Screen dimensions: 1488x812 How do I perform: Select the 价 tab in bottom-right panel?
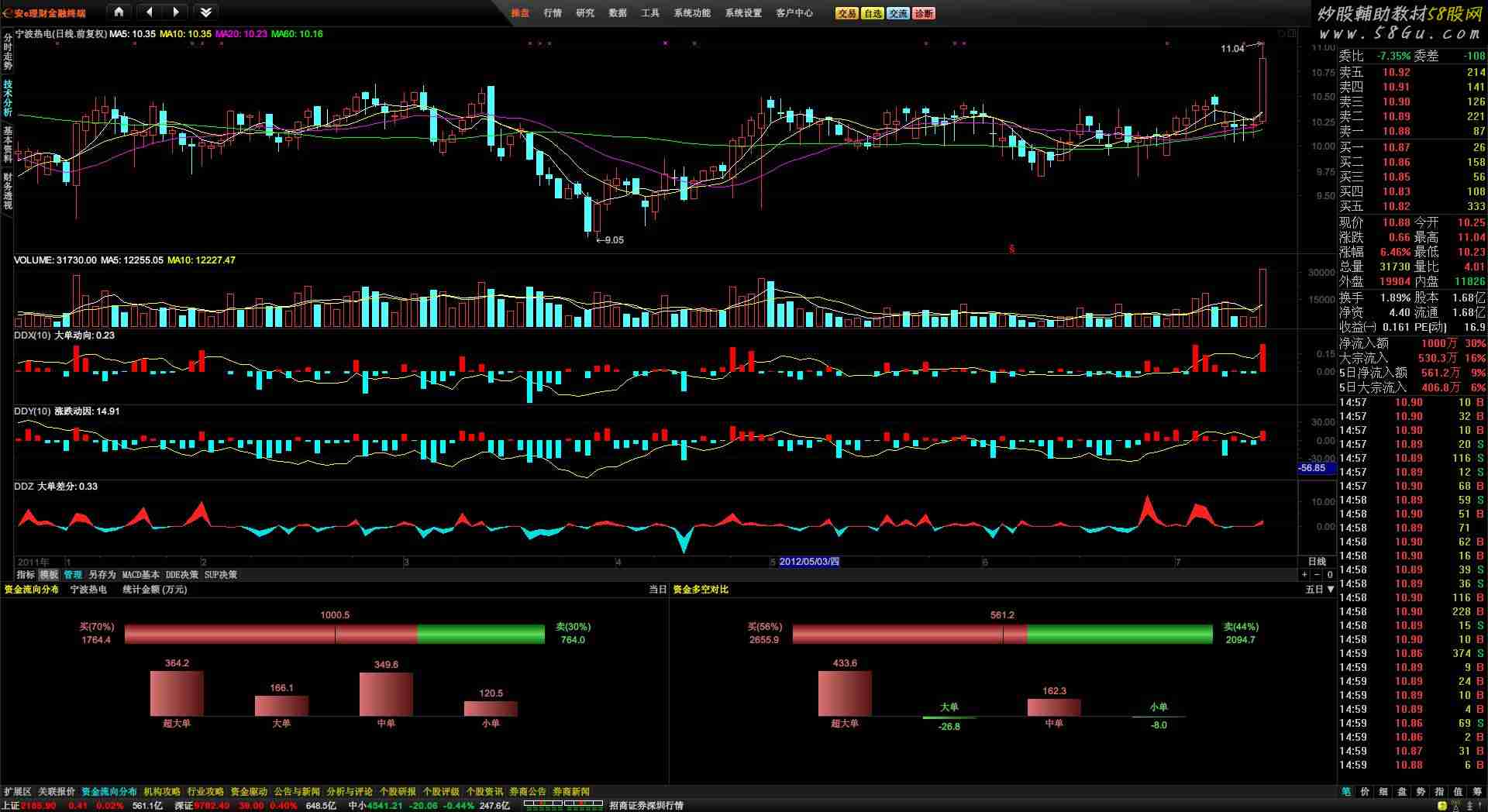pyautogui.click(x=1365, y=792)
